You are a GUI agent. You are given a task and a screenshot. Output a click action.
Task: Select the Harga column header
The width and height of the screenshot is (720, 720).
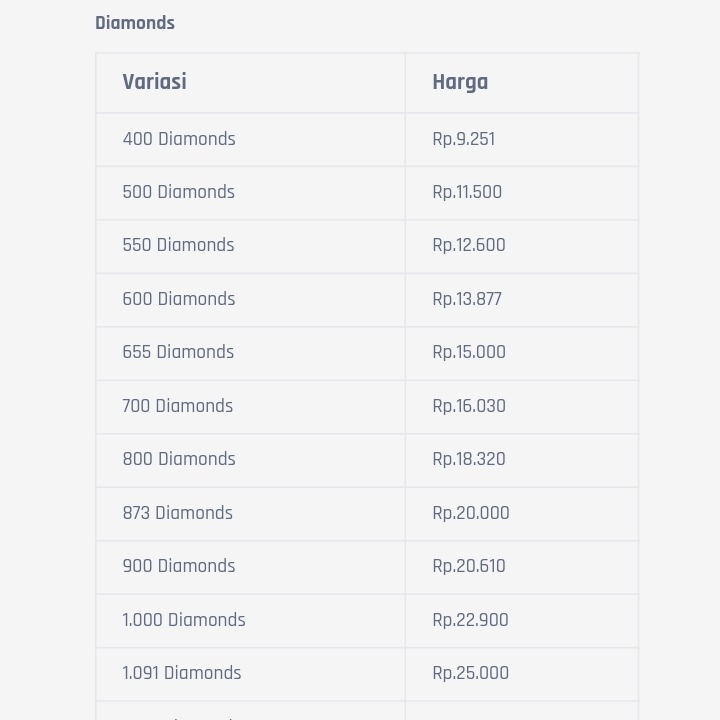pos(460,82)
